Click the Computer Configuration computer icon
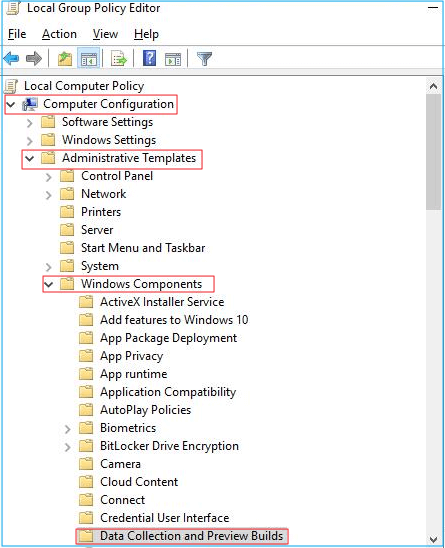 point(30,104)
